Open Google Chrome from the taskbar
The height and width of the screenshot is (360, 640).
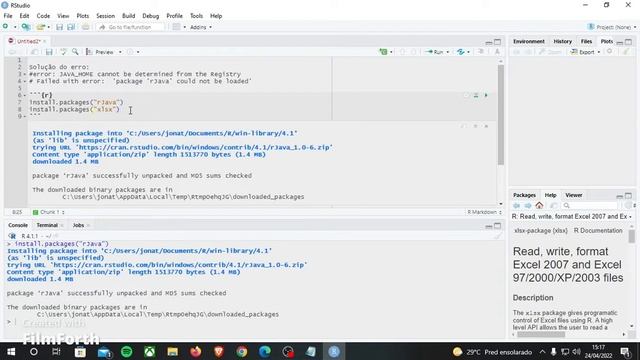click(242, 351)
